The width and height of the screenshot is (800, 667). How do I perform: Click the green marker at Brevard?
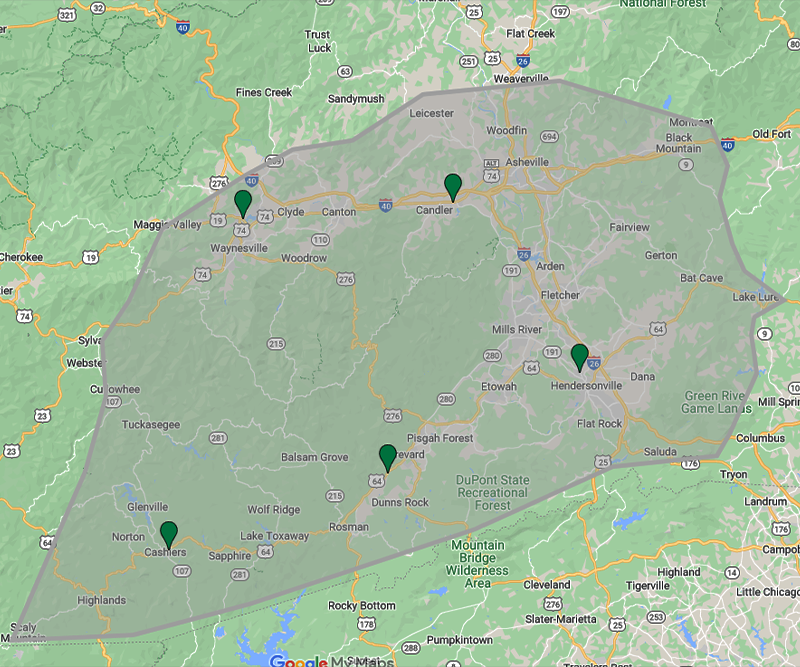coord(387,457)
